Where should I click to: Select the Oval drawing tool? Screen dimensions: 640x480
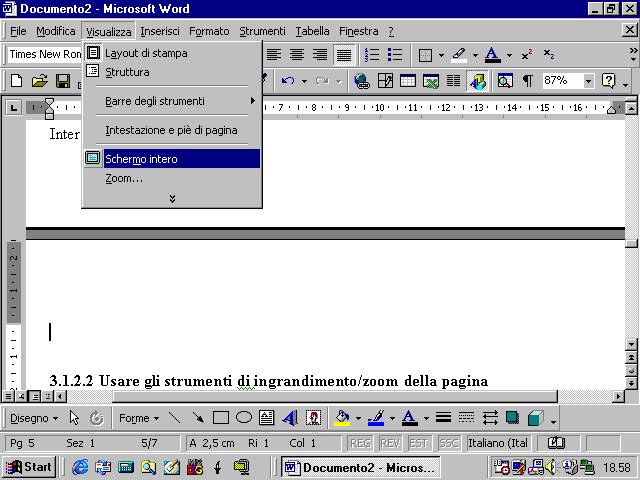point(244,418)
